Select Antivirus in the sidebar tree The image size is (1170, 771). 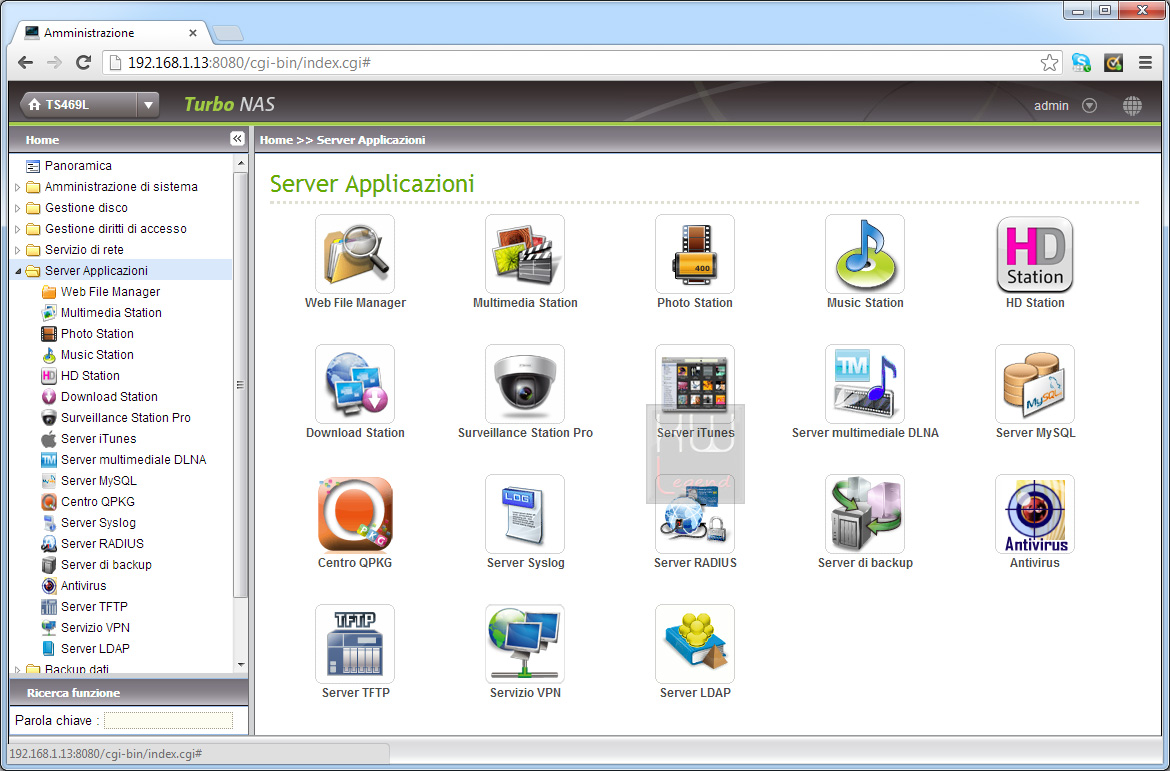coord(84,585)
